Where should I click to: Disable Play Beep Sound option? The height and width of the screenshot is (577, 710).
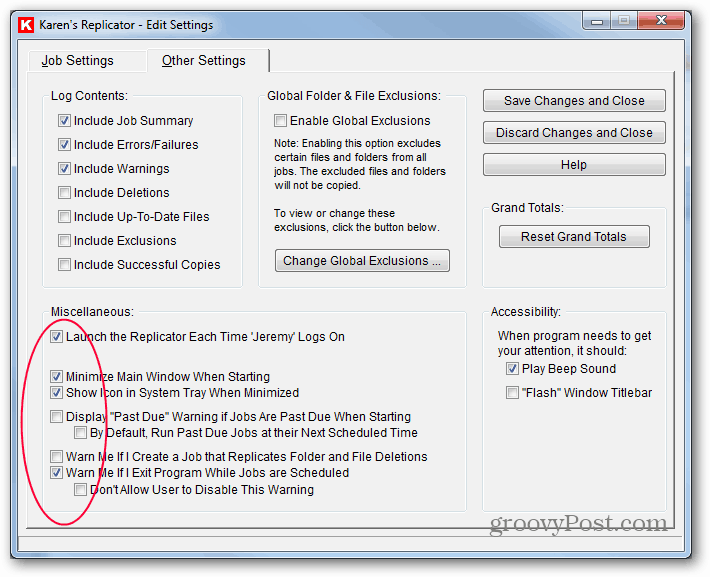click(512, 369)
